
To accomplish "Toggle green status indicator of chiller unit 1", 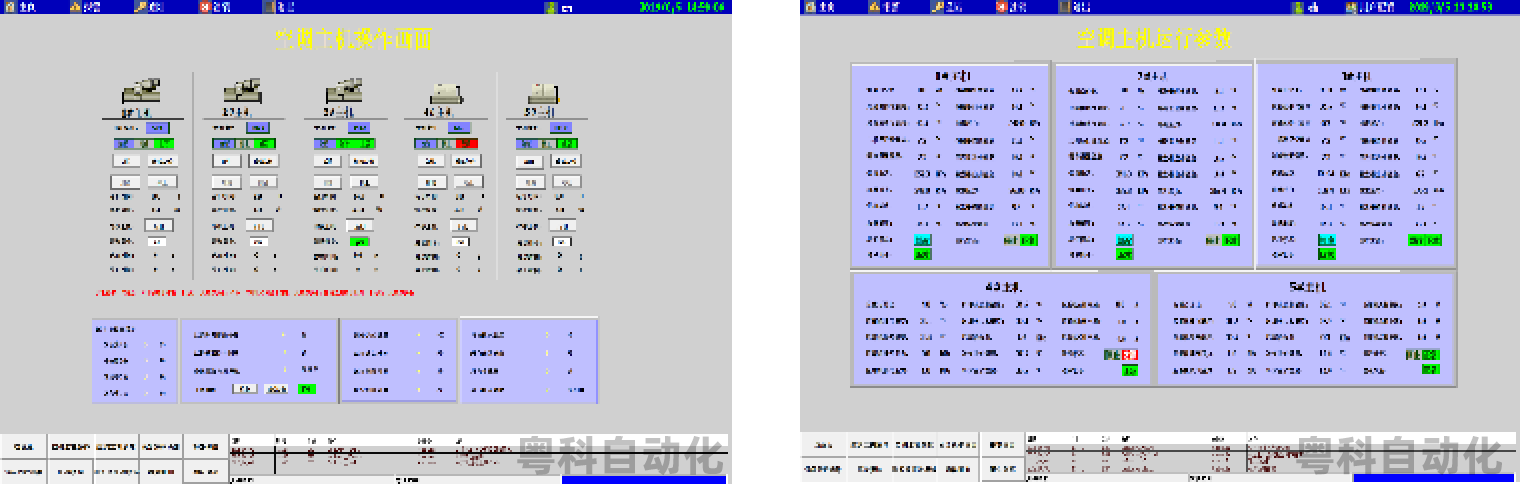I will pos(166,144).
